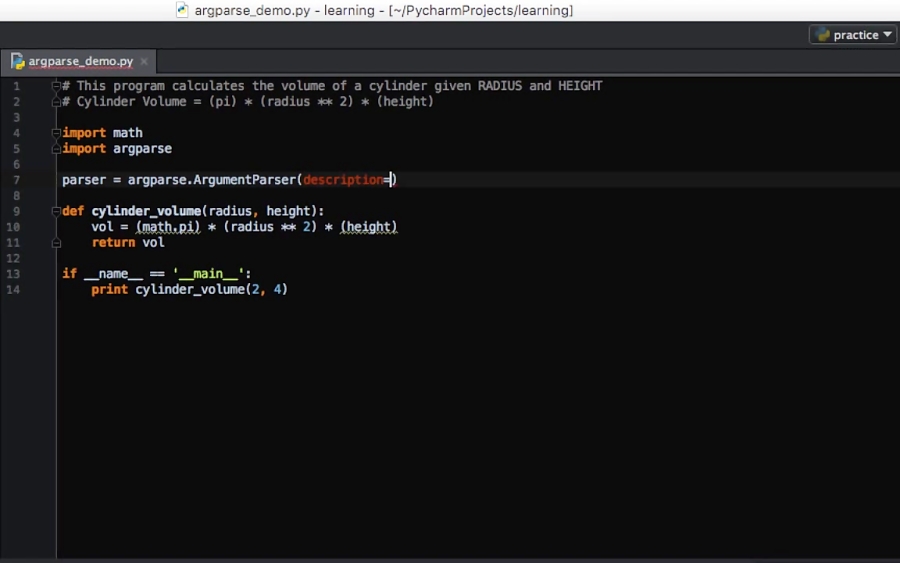The image size is (900, 563).
Task: Click the underlined '(height)' on line 10
Action: pyautogui.click(x=368, y=227)
